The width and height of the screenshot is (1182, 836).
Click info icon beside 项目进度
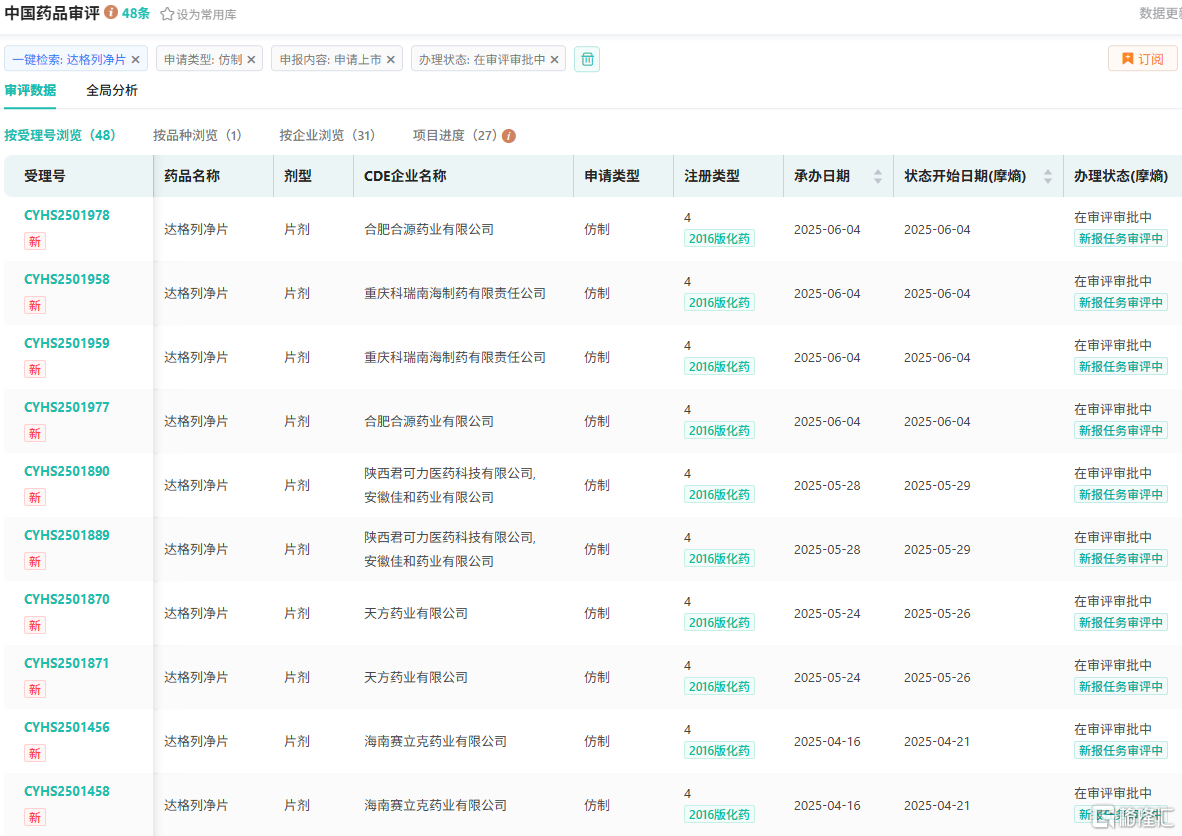pyautogui.click(x=509, y=136)
